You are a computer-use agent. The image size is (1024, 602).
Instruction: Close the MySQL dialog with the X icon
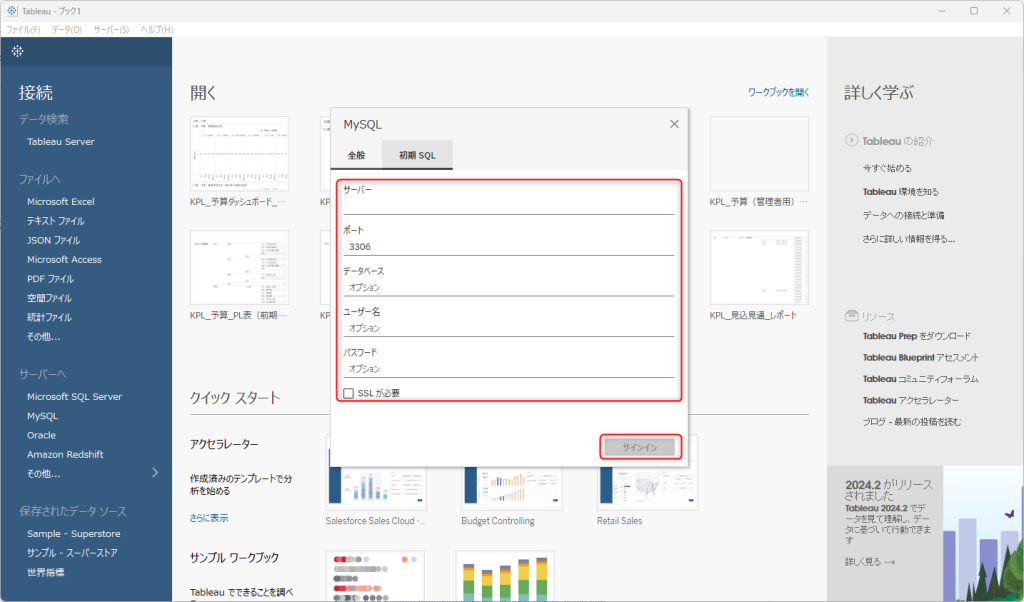click(674, 124)
